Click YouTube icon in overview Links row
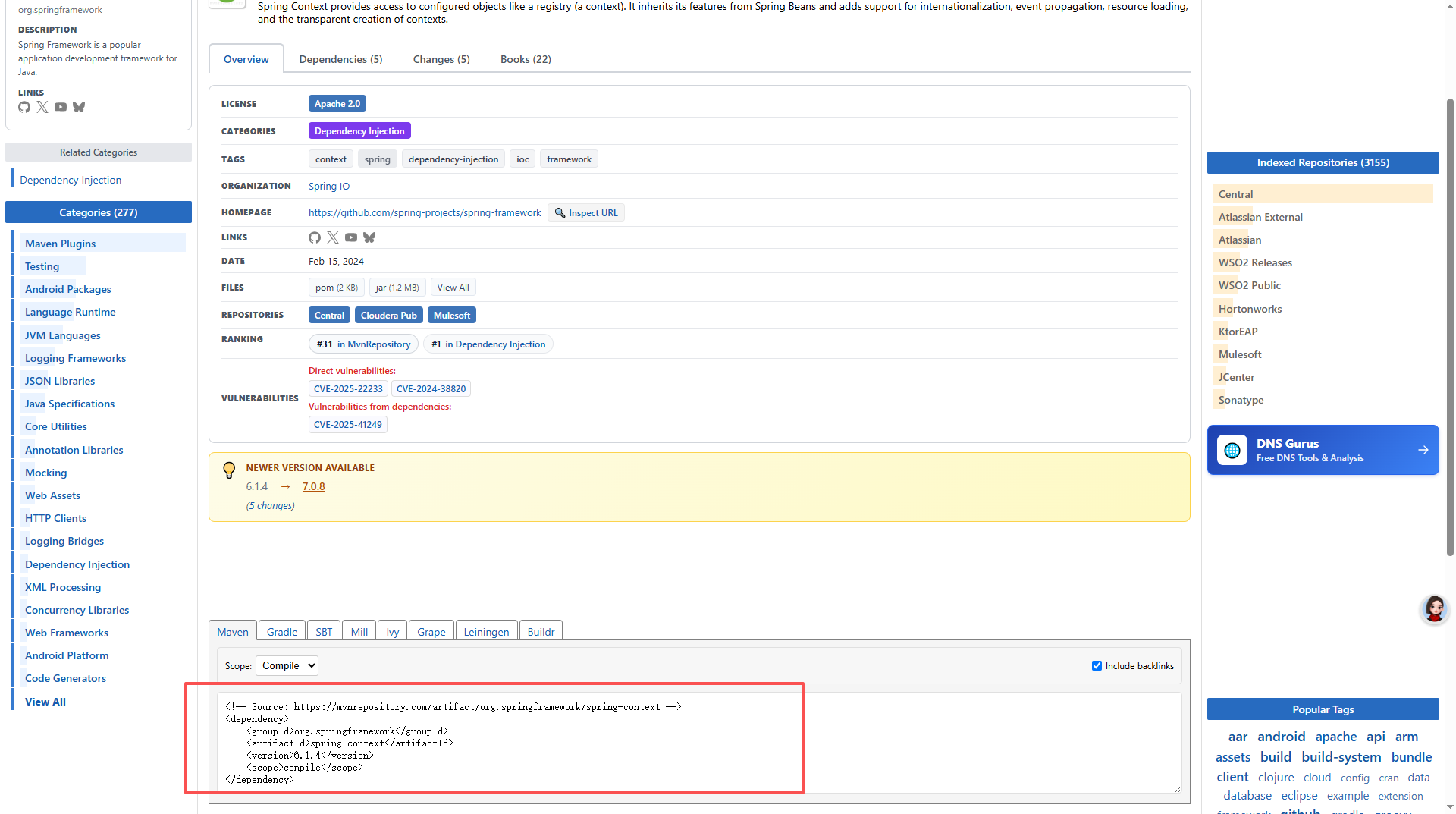Viewport: 1456px width, 814px height. click(351, 237)
